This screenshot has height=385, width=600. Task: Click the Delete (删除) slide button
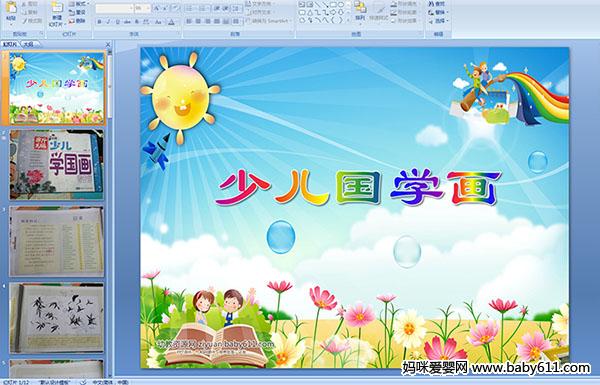[77, 21]
